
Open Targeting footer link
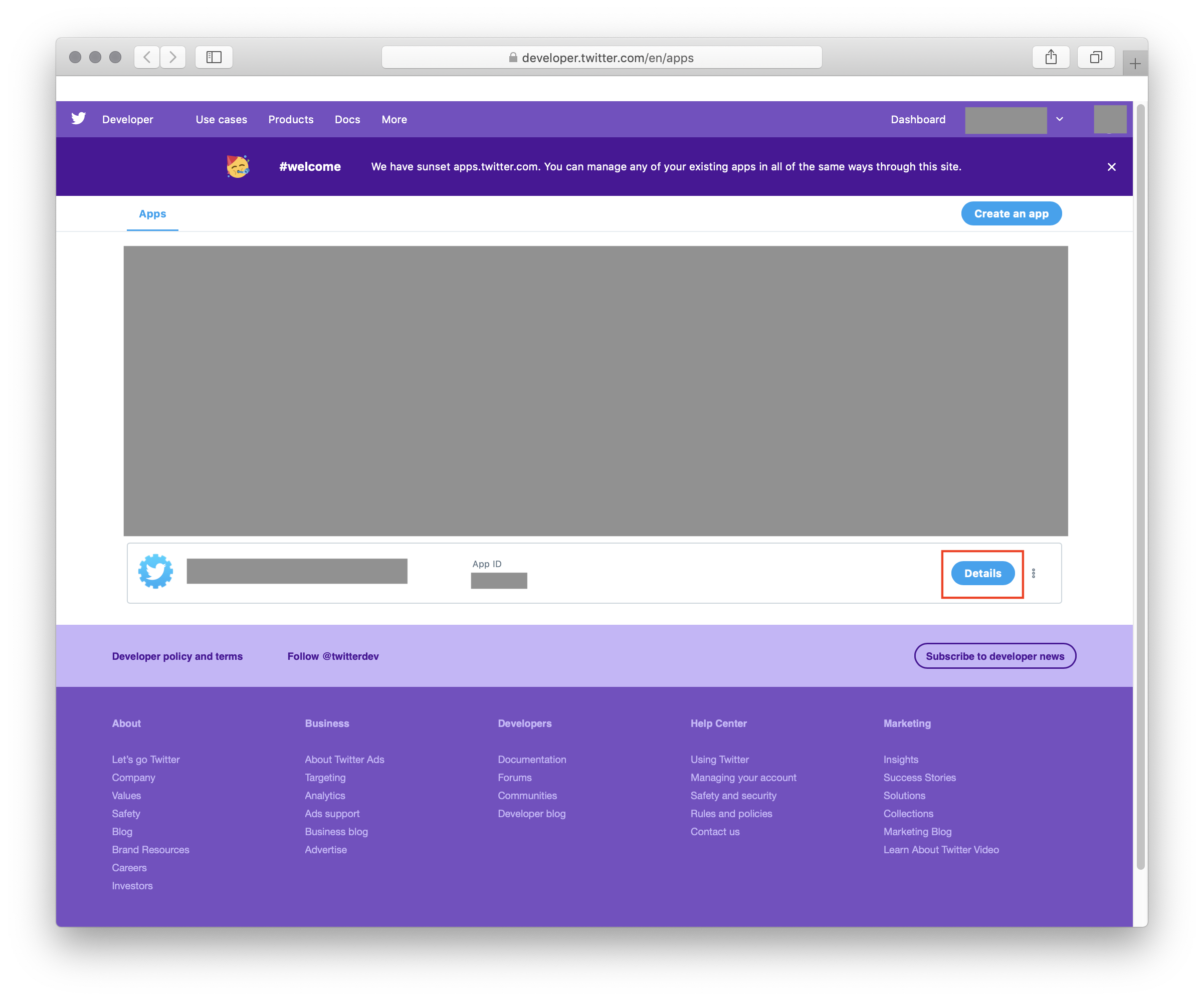[325, 778]
